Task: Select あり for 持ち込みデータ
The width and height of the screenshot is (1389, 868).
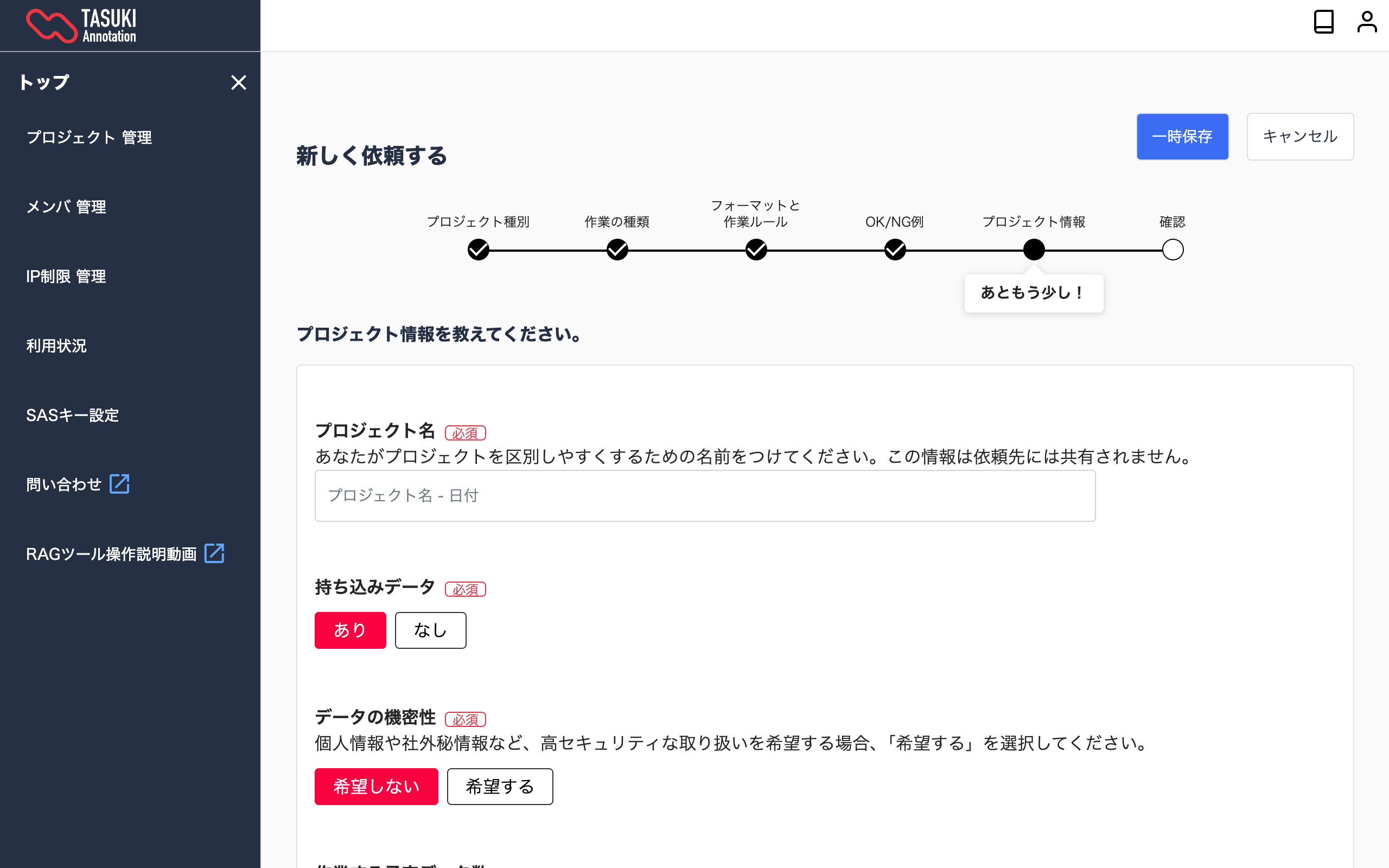Action: pos(350,630)
